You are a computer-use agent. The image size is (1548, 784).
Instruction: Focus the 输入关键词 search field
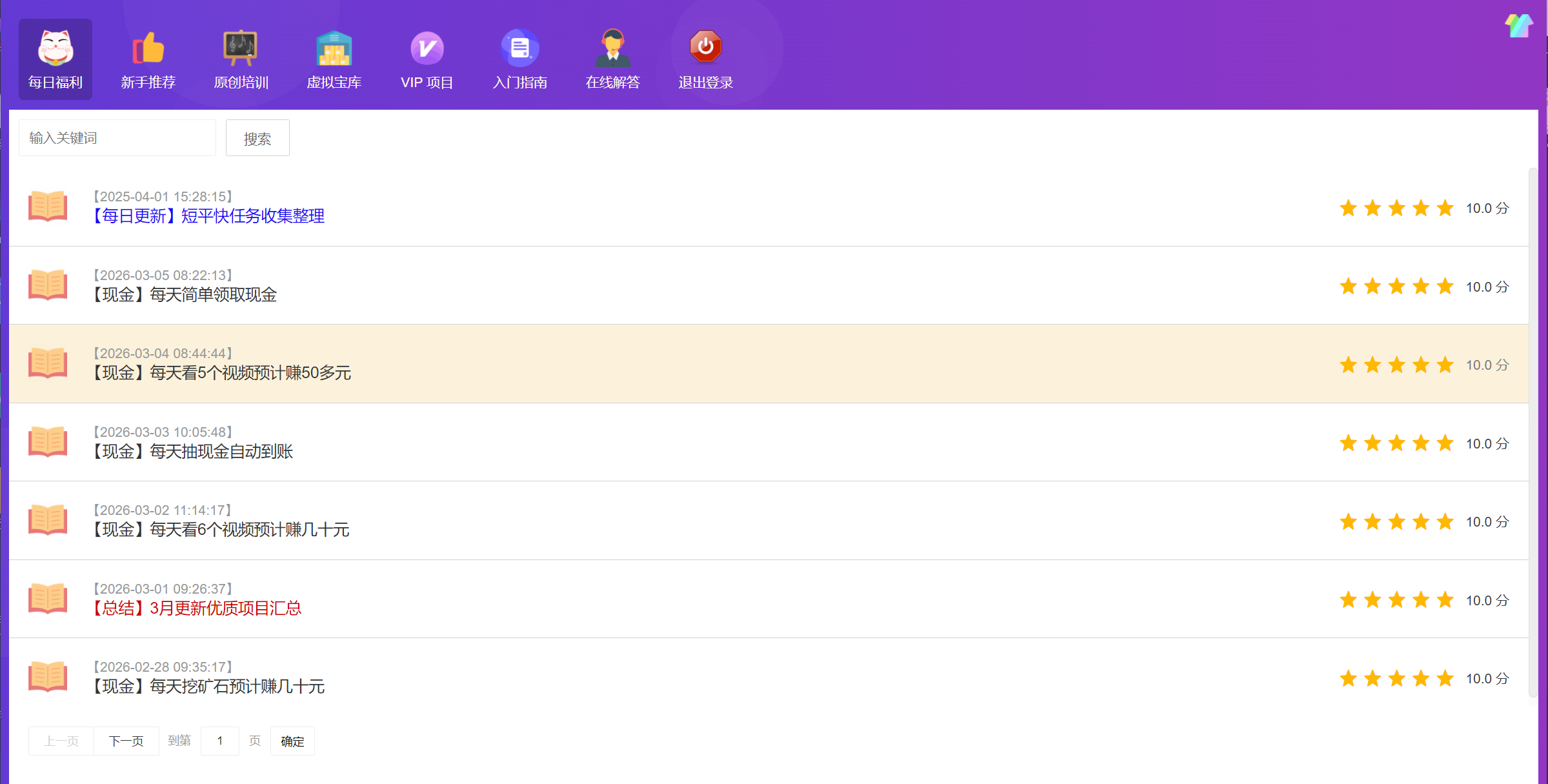coord(117,138)
